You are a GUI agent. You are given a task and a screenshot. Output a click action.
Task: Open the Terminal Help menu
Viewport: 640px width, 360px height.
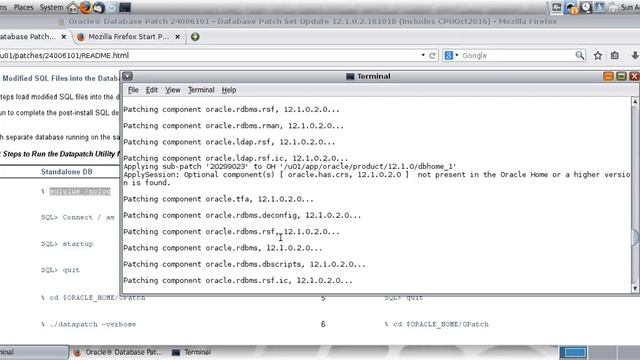(229, 90)
